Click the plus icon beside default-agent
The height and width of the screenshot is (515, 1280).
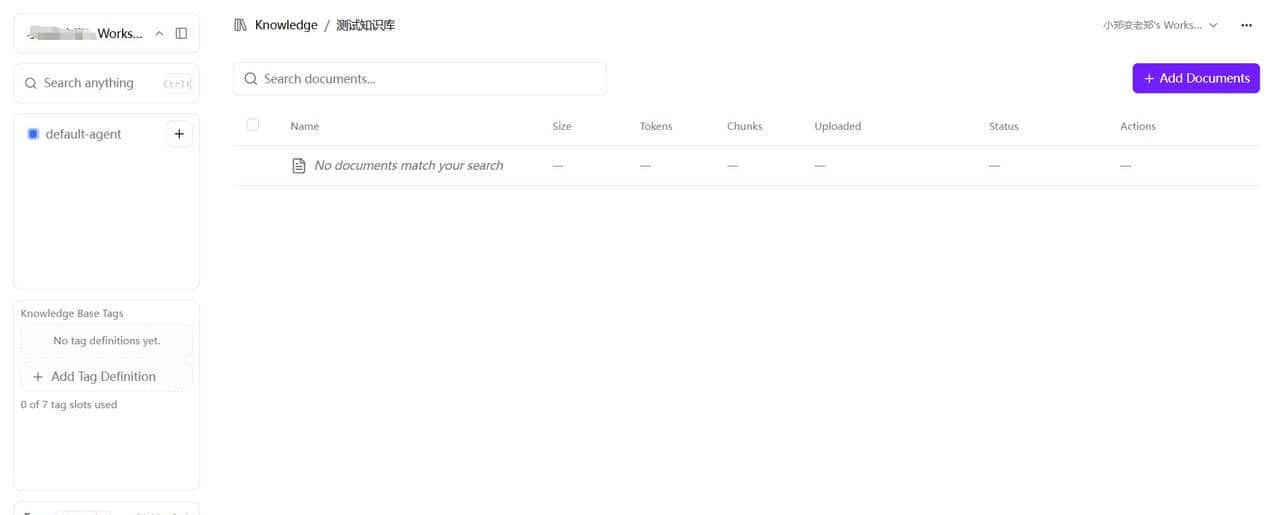pyautogui.click(x=179, y=134)
